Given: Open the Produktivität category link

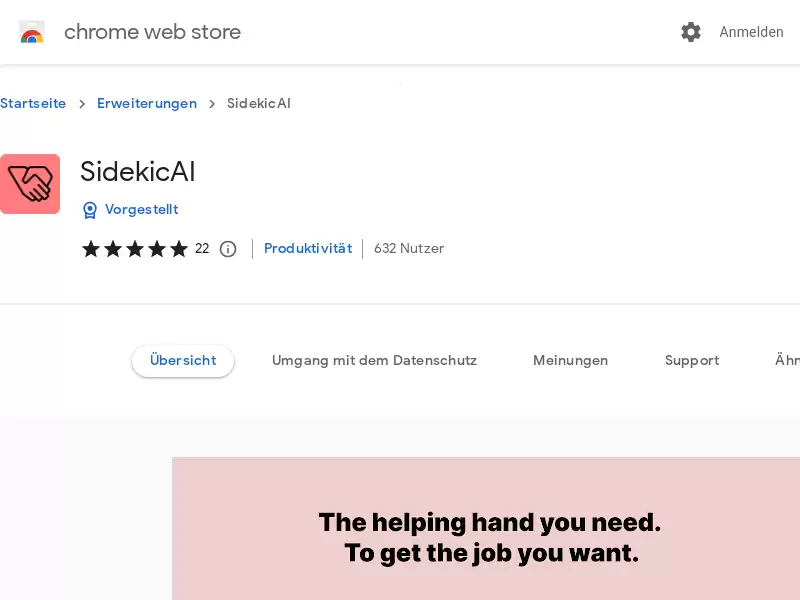Looking at the screenshot, I should 308,248.
